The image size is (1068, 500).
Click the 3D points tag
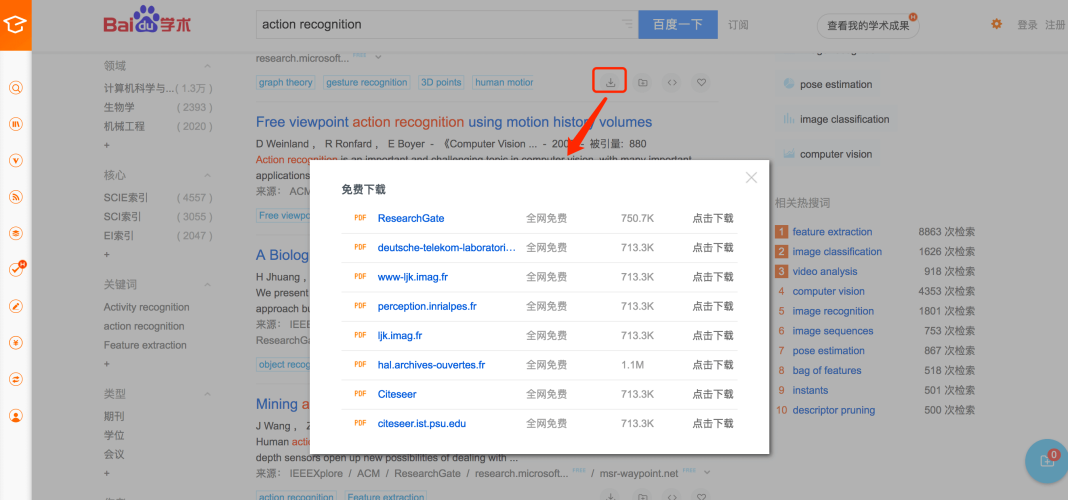click(441, 82)
